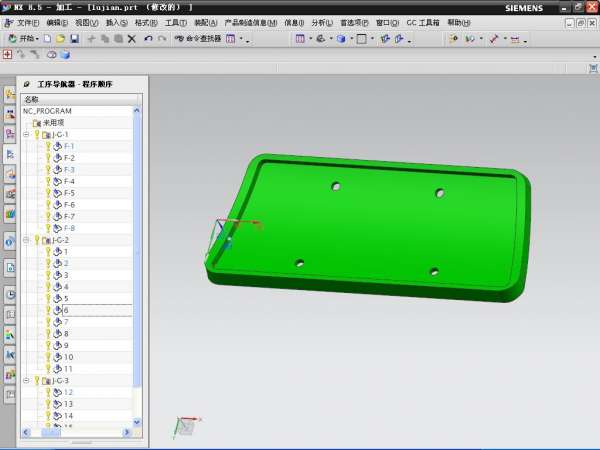Select operation F-3 in the navigator tree
This screenshot has width=600, height=450.
(x=70, y=170)
